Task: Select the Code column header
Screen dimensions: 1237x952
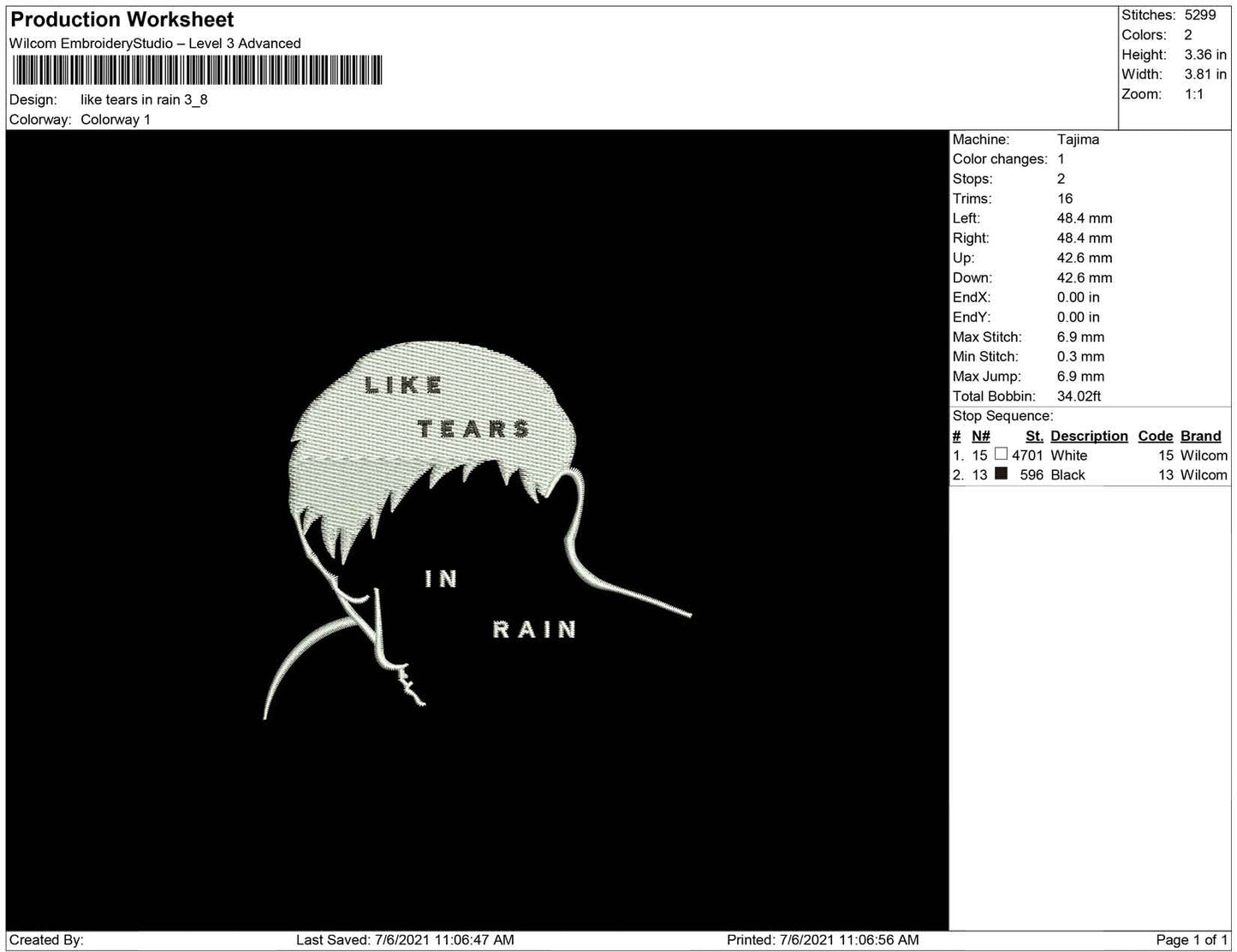Action: 1155,436
